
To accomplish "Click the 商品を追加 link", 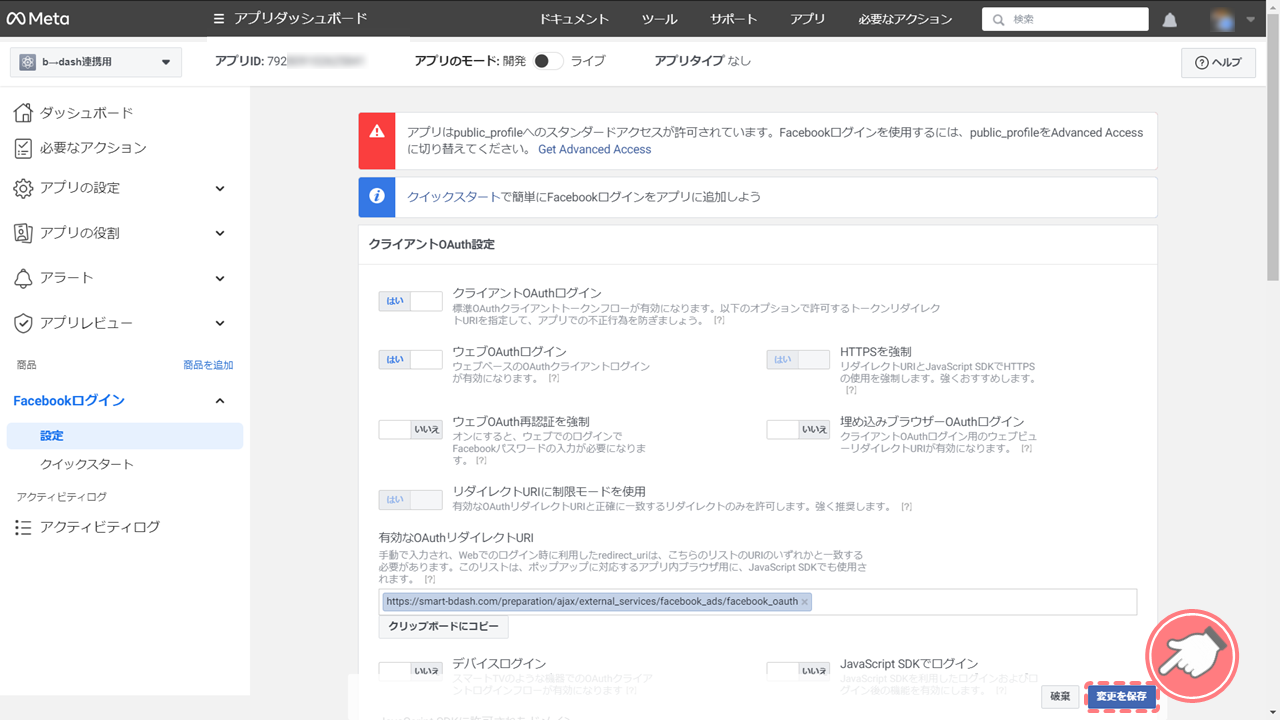I will click(208, 365).
